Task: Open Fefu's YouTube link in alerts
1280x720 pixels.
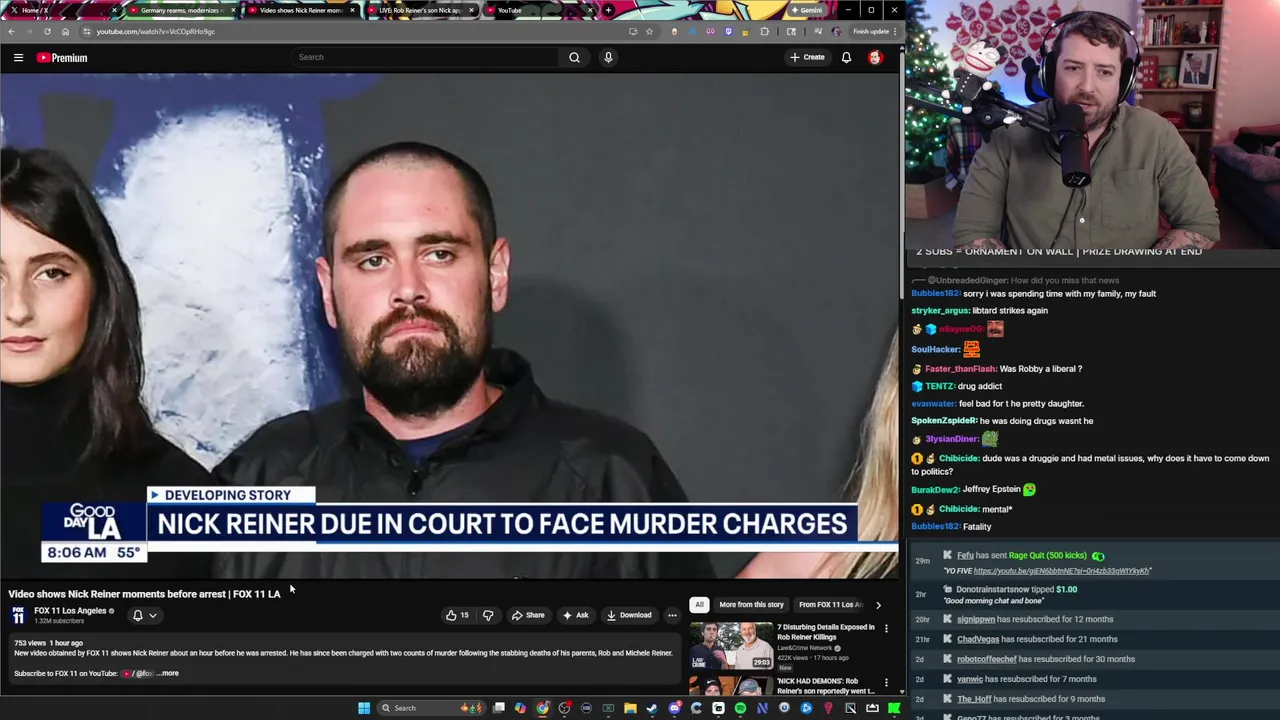Action: coord(1061,571)
